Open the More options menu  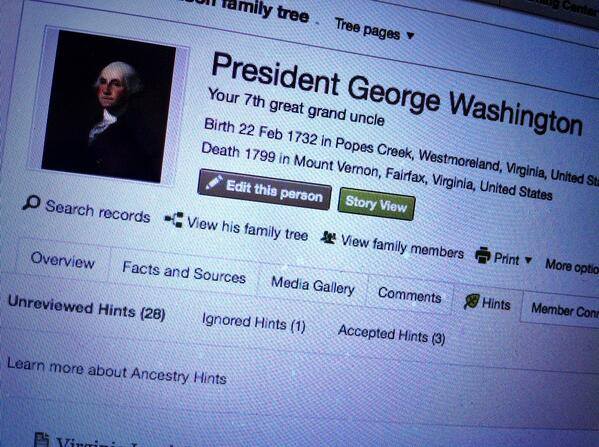tap(572, 266)
